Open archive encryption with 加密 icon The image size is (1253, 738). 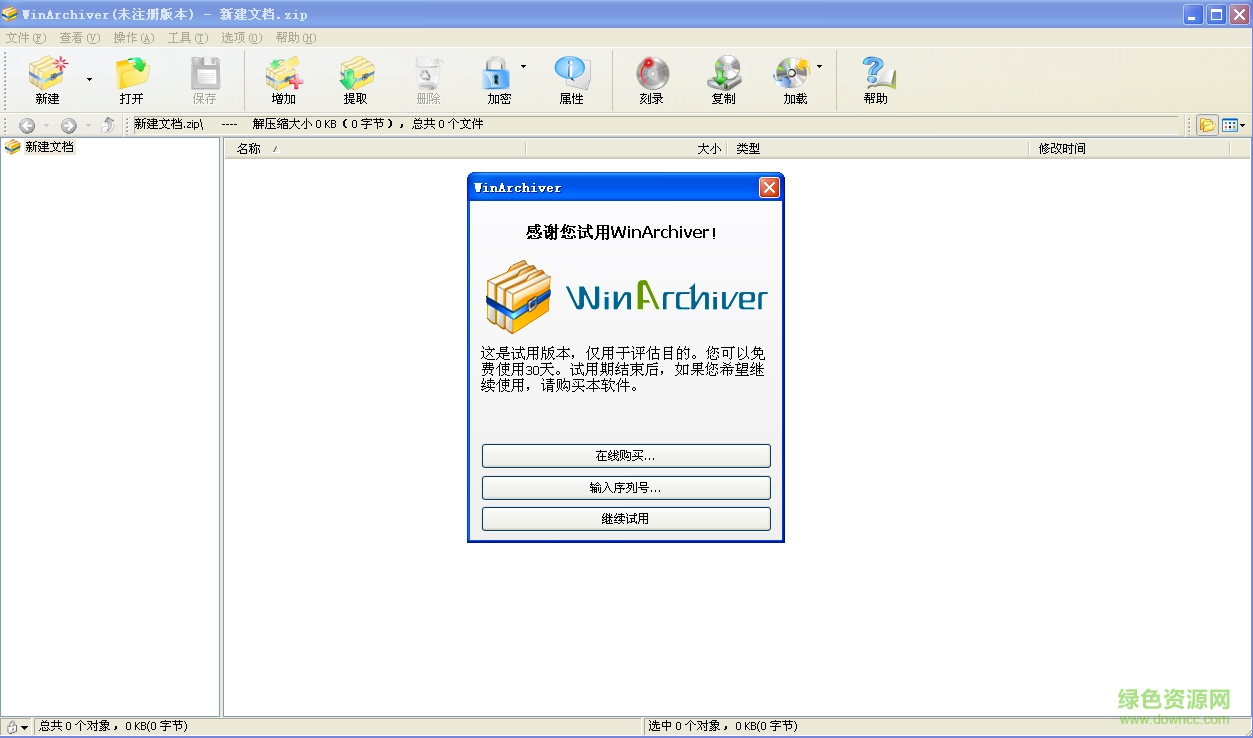pyautogui.click(x=498, y=80)
